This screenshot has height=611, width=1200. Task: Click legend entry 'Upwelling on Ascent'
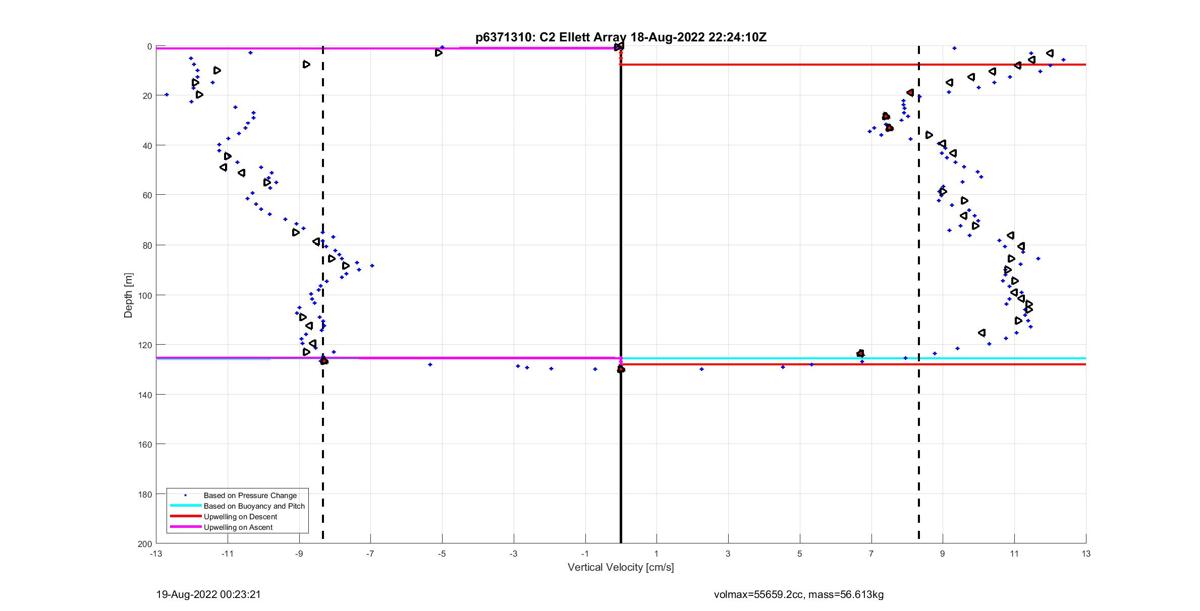click(238, 527)
